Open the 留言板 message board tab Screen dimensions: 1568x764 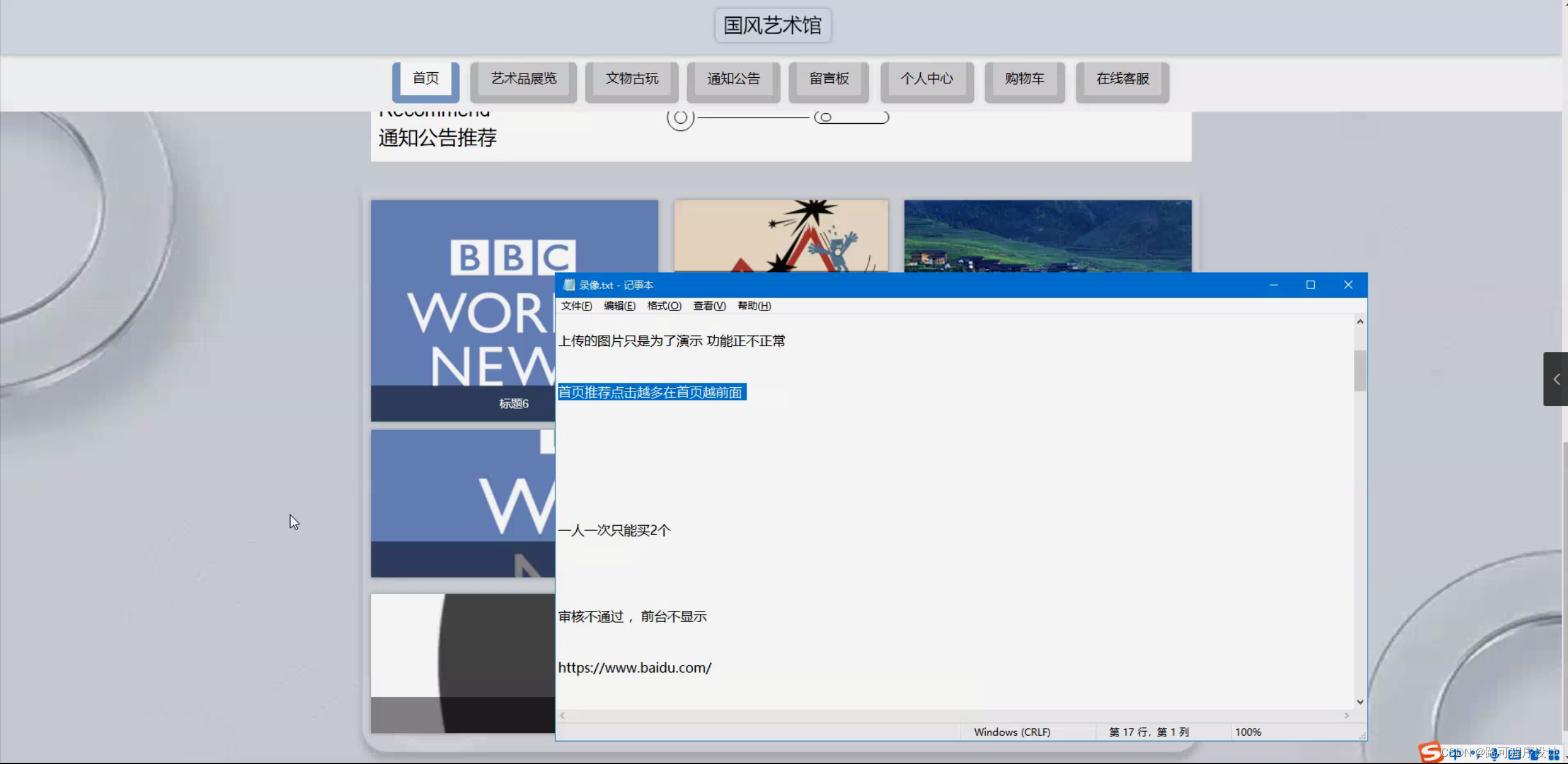click(x=828, y=79)
